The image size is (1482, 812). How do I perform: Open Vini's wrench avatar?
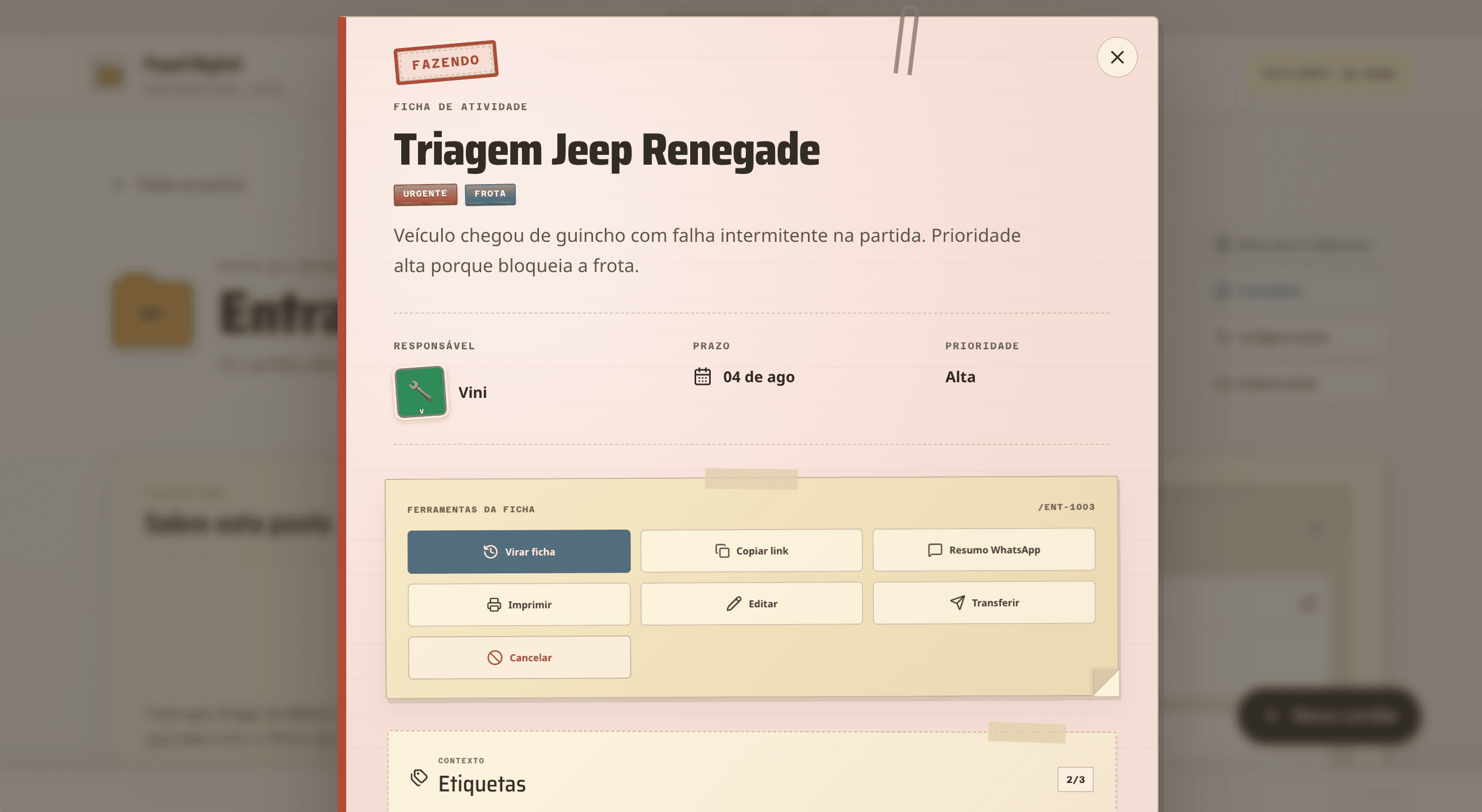(421, 393)
